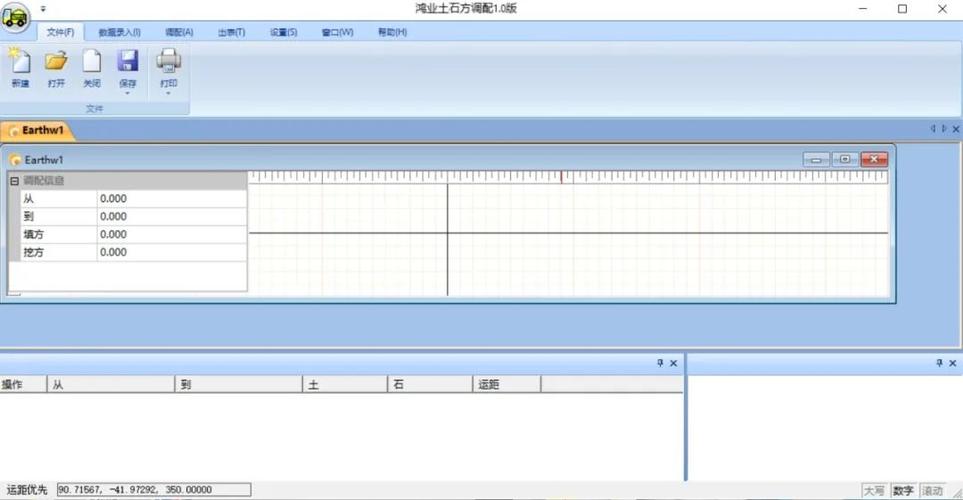This screenshot has height=500, width=963.
Task: Open the 调配(A) ribbon tab
Action: point(179,33)
